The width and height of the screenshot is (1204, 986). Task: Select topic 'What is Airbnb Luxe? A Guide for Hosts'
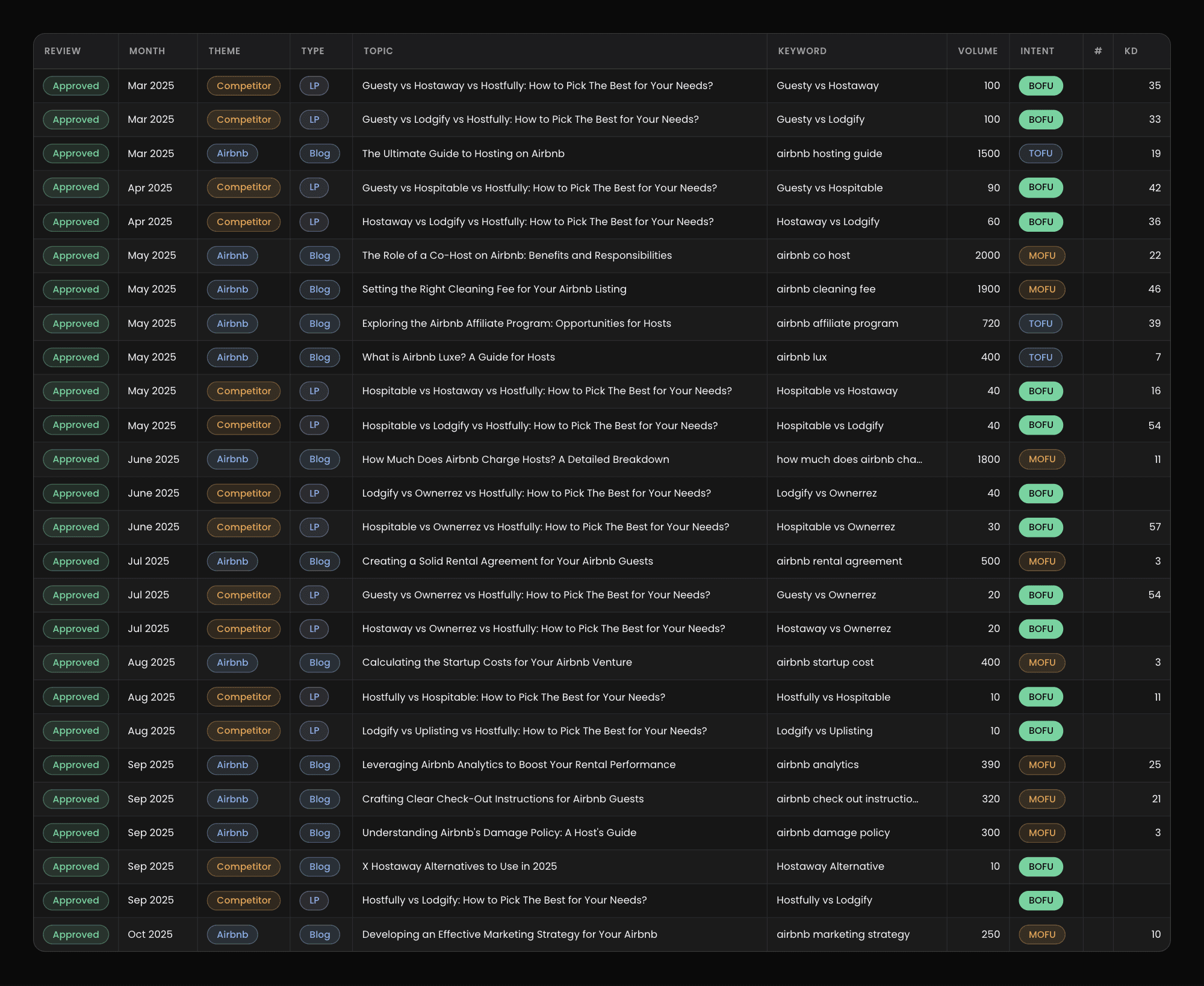click(x=459, y=357)
